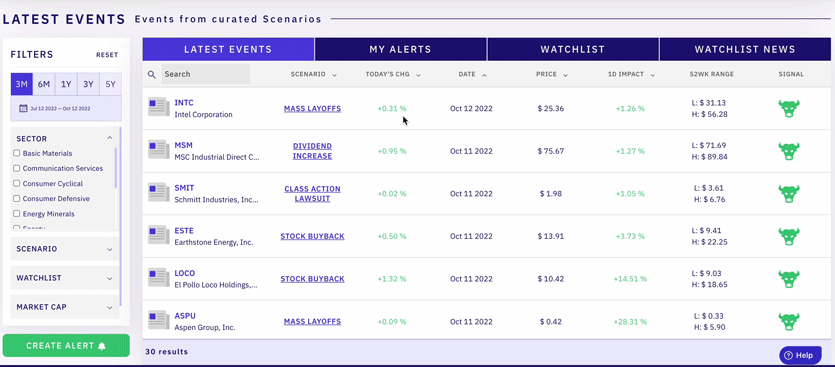Click the Search input field

(x=206, y=74)
